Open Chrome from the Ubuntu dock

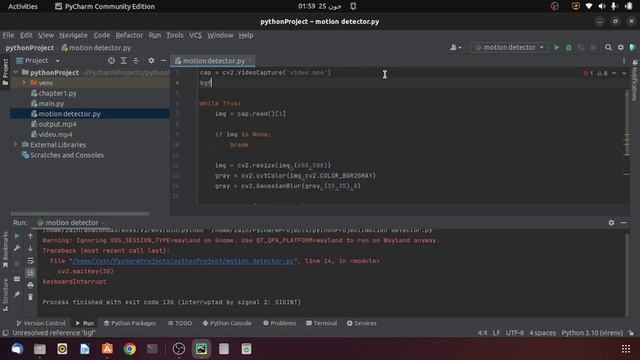click(130, 349)
